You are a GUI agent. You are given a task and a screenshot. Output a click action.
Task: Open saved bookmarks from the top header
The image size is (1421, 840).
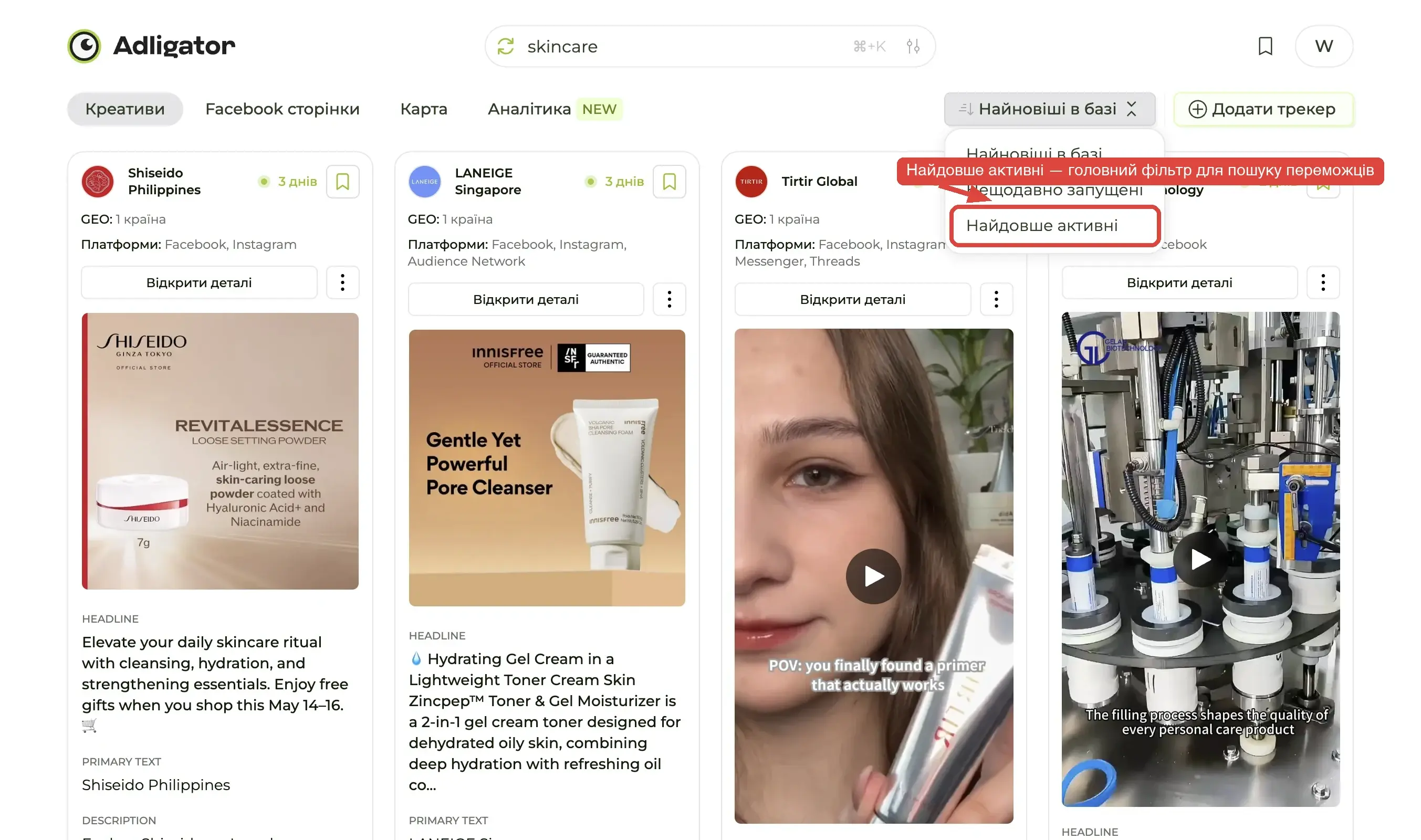coord(1265,46)
